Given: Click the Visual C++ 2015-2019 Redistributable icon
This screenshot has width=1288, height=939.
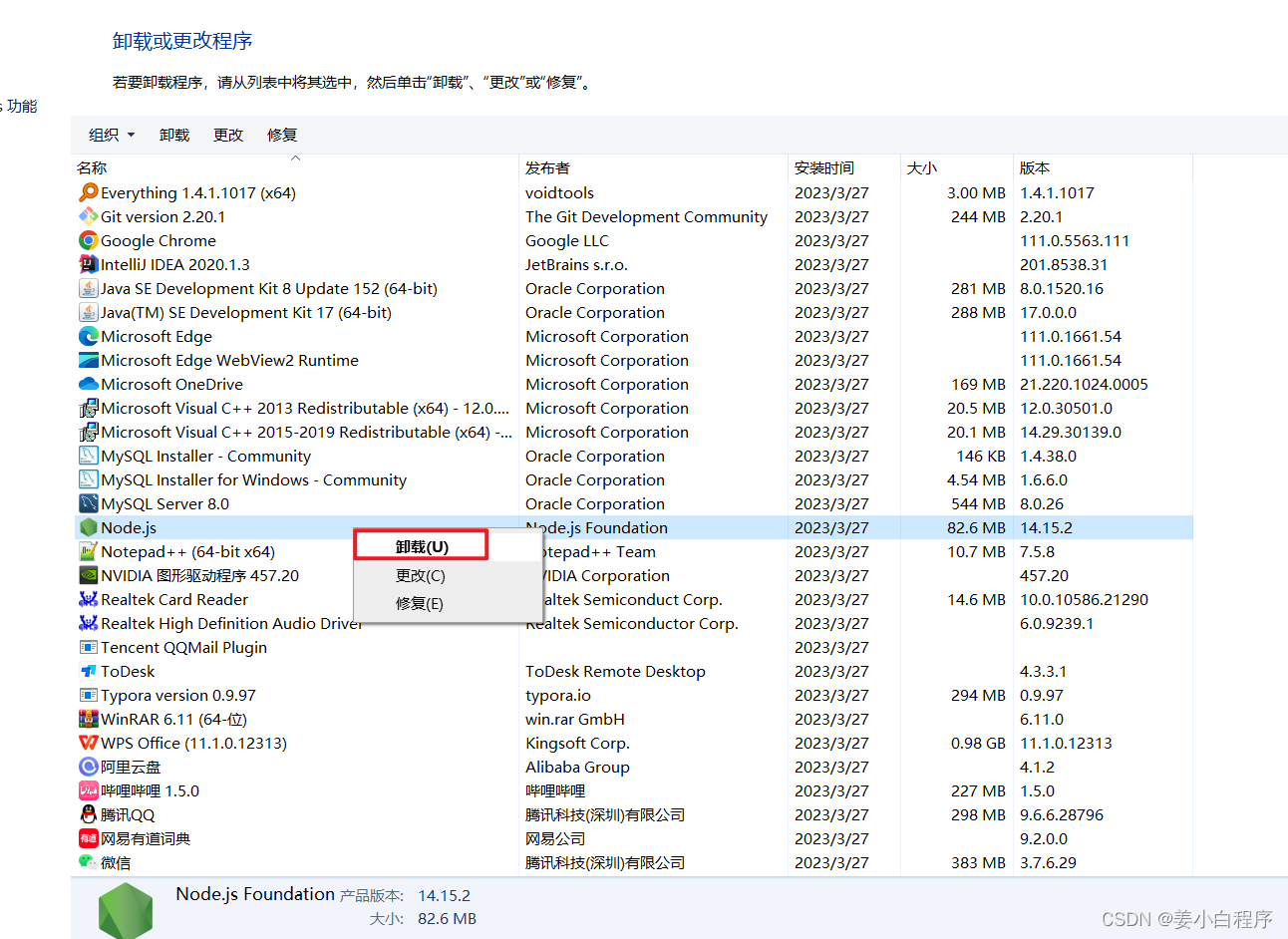Looking at the screenshot, I should tap(89, 432).
